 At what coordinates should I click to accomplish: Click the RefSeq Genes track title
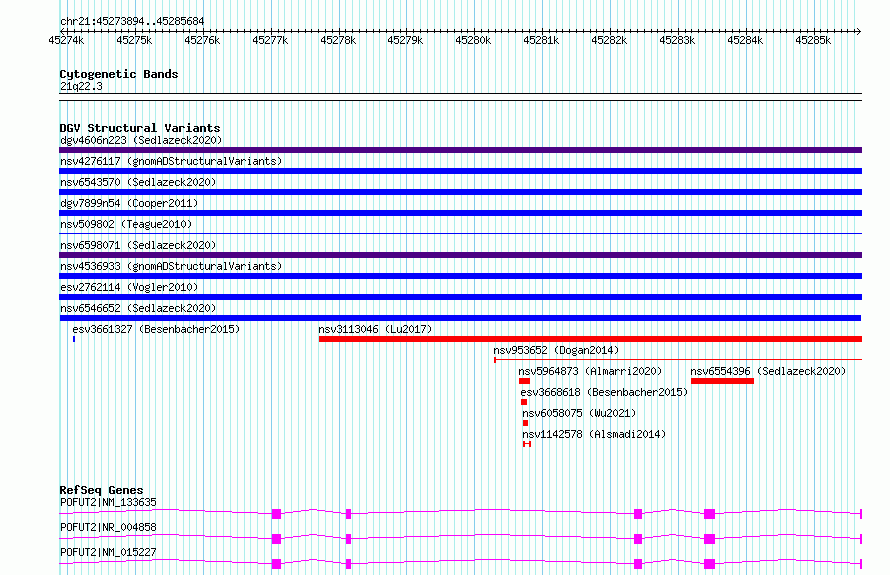pyautogui.click(x=101, y=490)
